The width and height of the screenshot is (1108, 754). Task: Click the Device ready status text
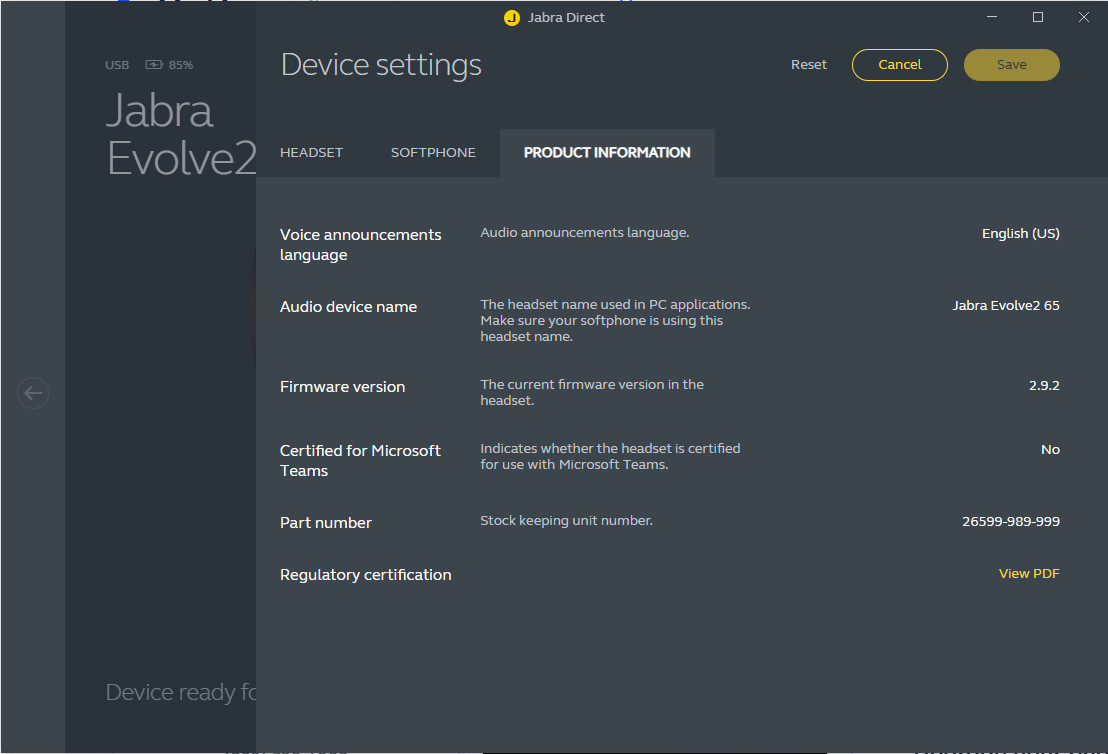(x=181, y=693)
